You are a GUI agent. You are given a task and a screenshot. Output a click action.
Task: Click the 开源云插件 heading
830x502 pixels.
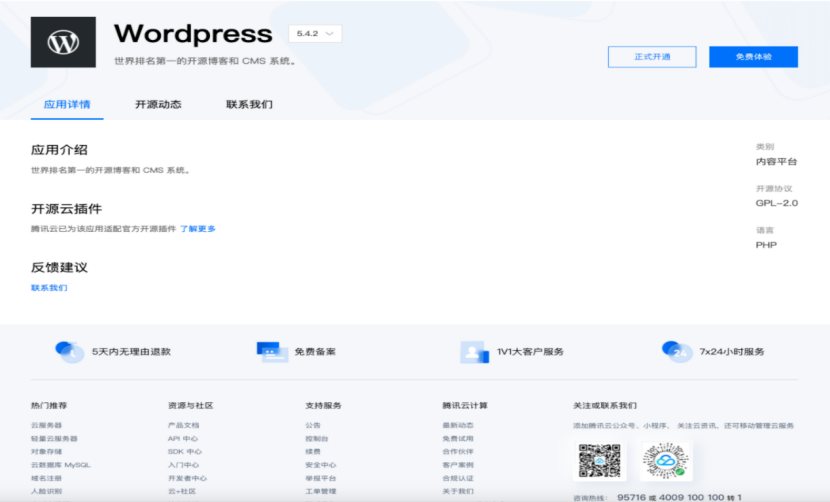[x=66, y=209]
